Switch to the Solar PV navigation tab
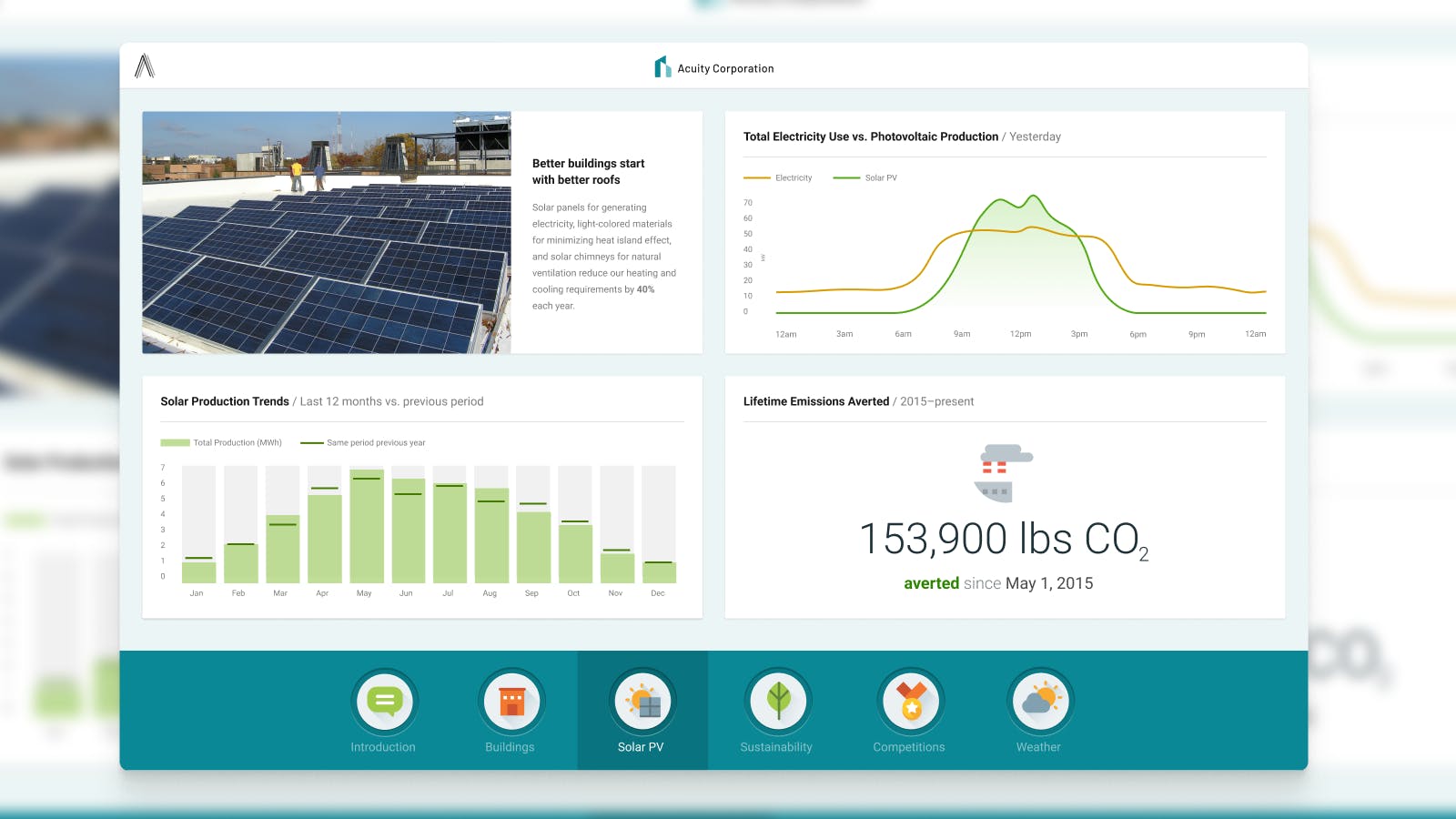 [643, 710]
